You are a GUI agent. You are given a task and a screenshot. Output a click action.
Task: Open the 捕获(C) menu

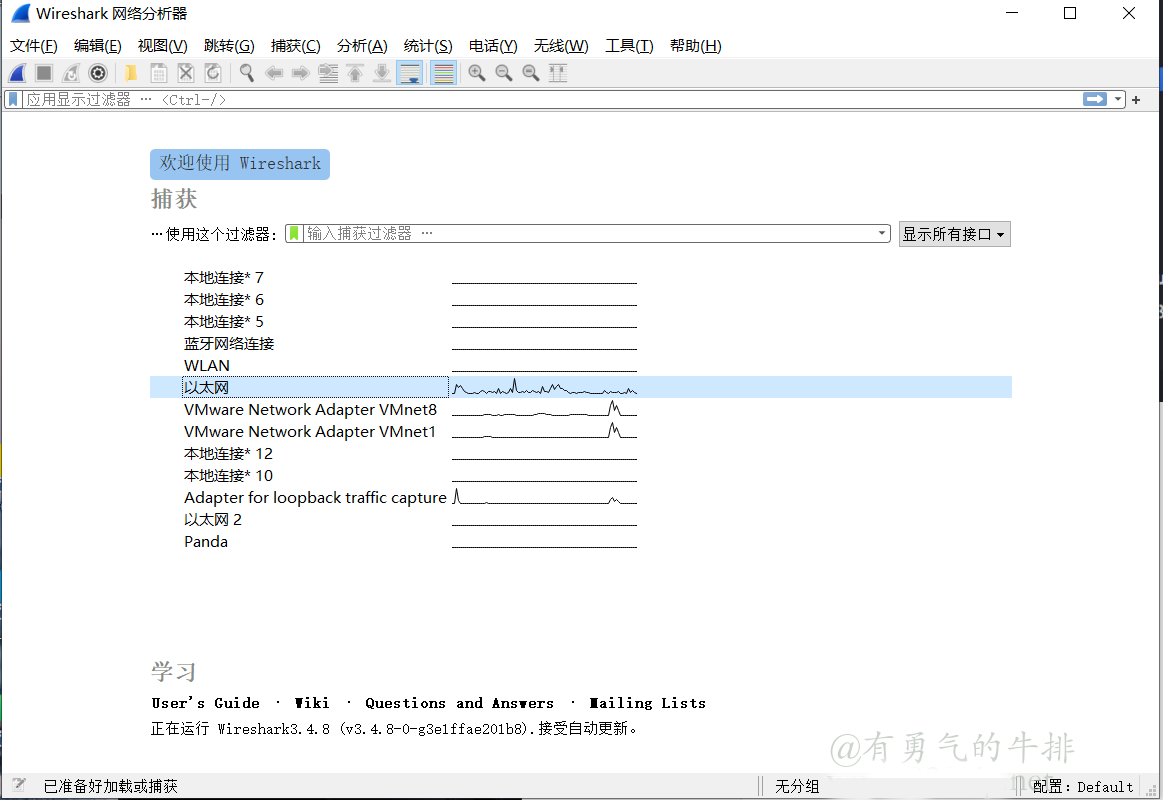click(295, 45)
